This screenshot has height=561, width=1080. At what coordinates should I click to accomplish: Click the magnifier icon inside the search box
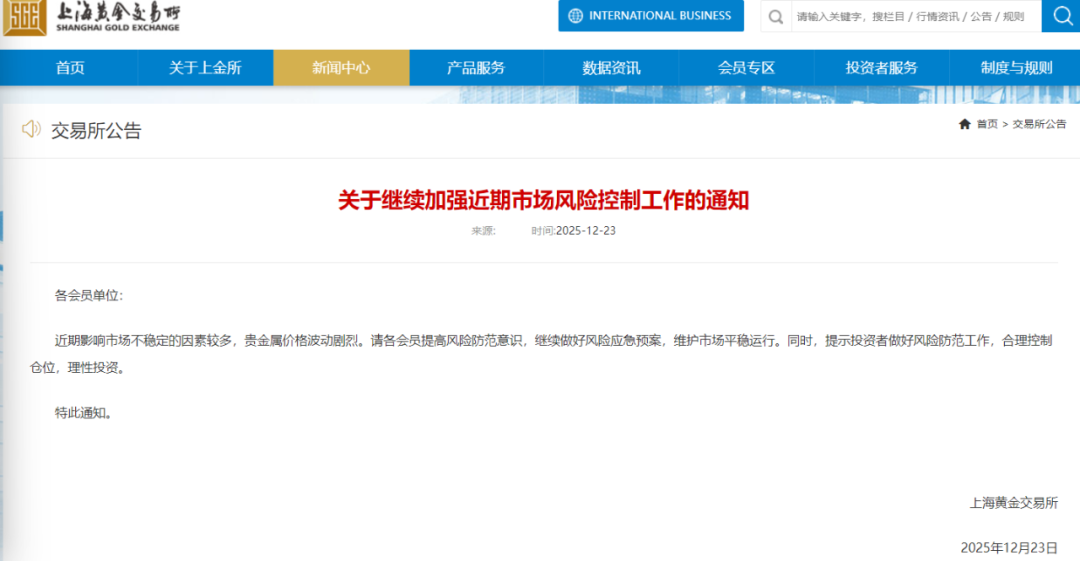click(x=776, y=17)
